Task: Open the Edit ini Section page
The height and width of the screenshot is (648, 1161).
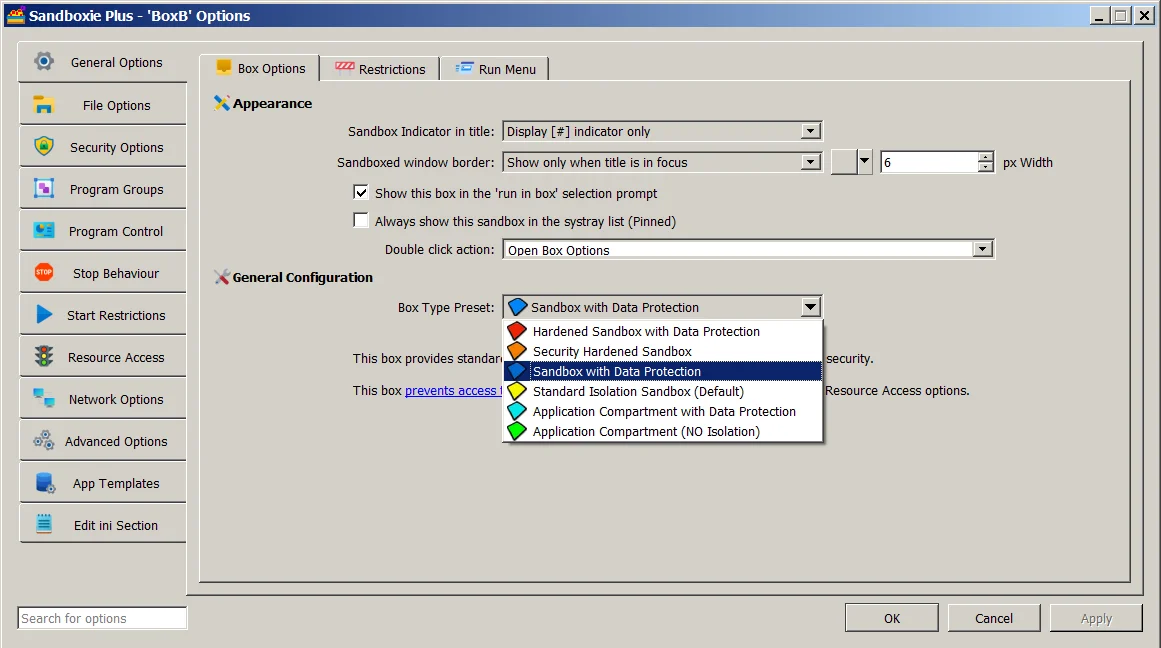Action: click(x=103, y=525)
